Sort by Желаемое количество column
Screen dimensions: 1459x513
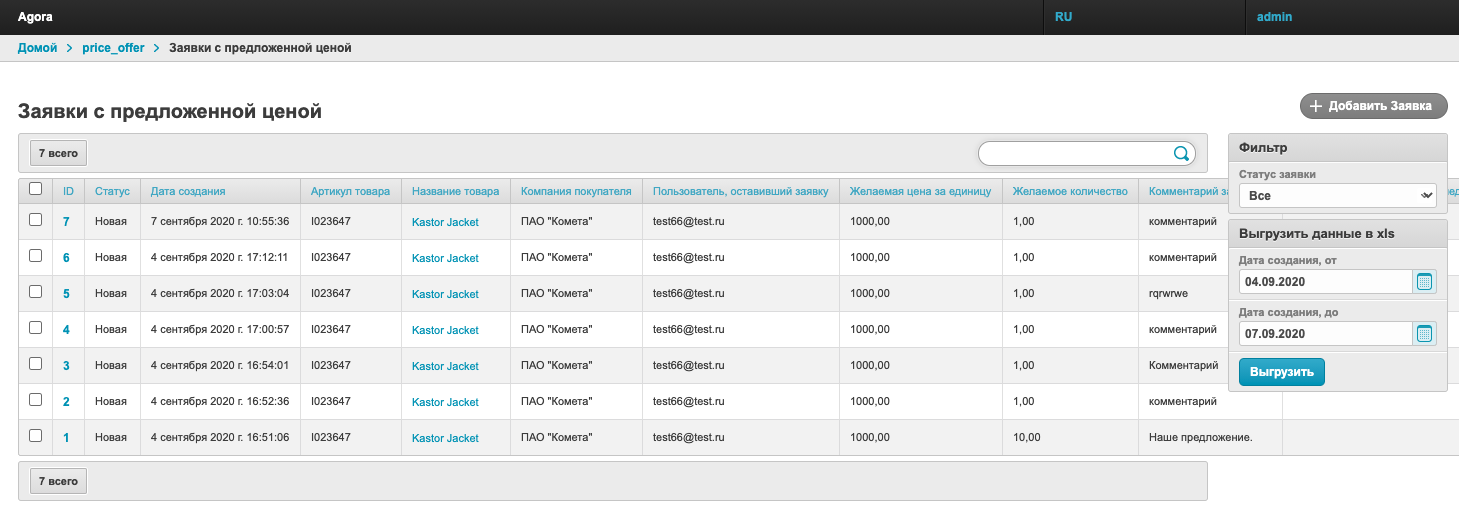(1069, 191)
